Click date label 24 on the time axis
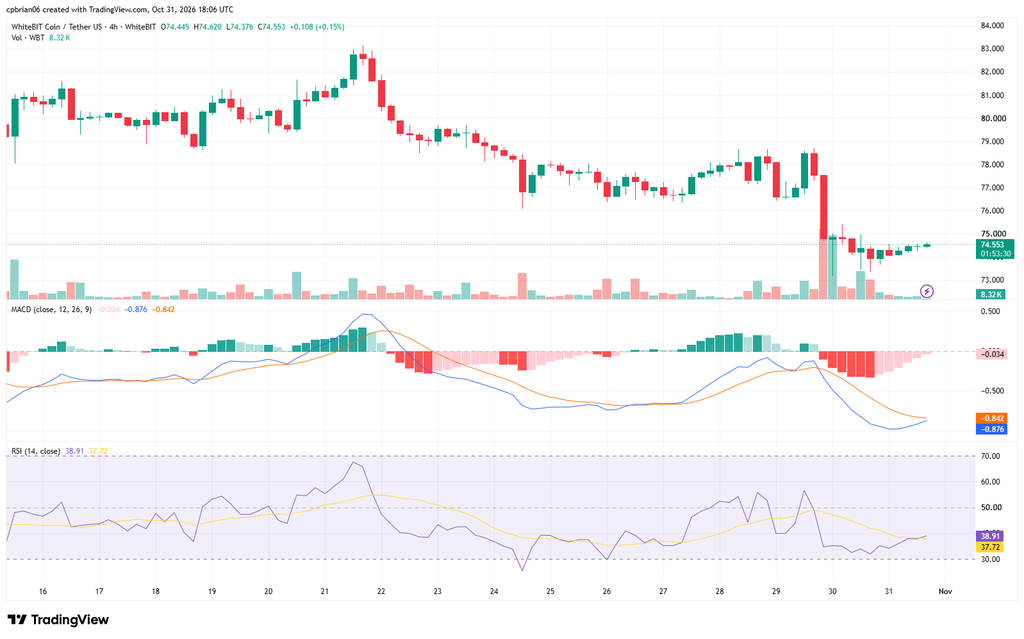This screenshot has width=1024, height=639. pyautogui.click(x=494, y=591)
